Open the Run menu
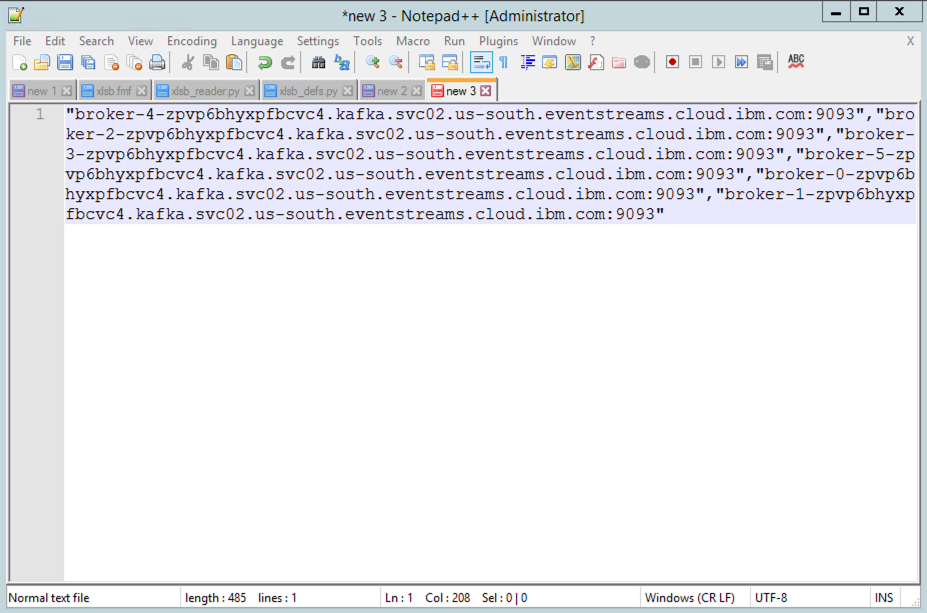This screenshot has height=613, width=927. coord(455,41)
